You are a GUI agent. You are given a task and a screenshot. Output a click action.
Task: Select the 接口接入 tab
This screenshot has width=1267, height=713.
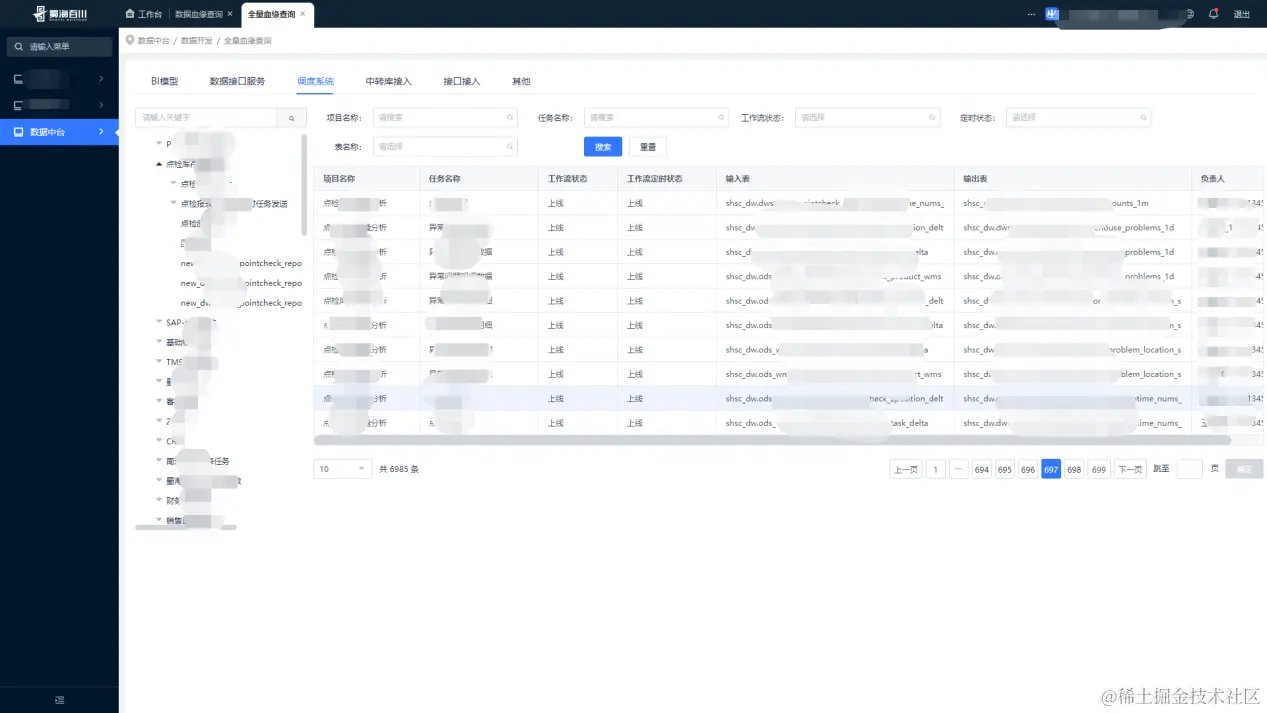(462, 81)
